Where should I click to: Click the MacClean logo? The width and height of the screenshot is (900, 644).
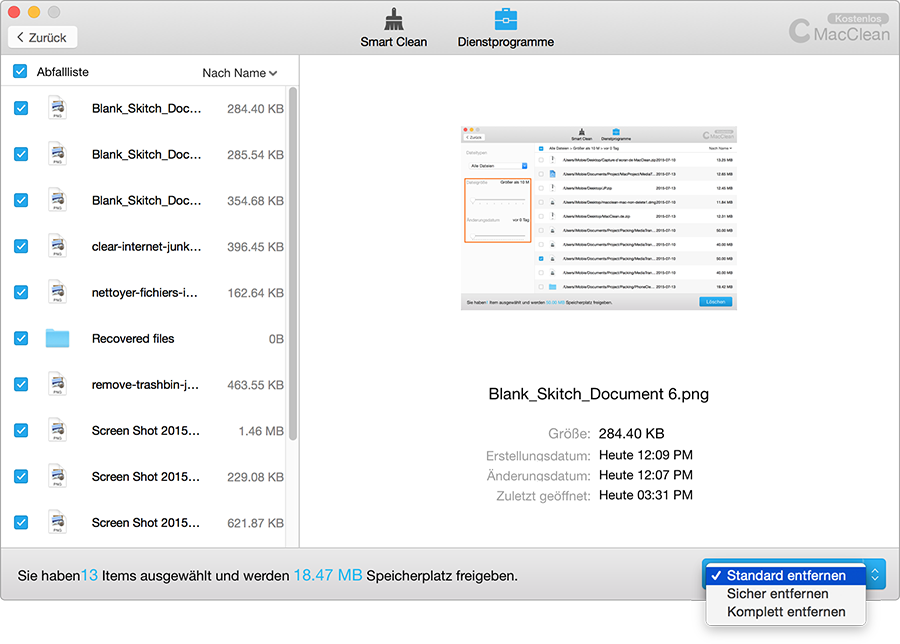click(x=839, y=32)
